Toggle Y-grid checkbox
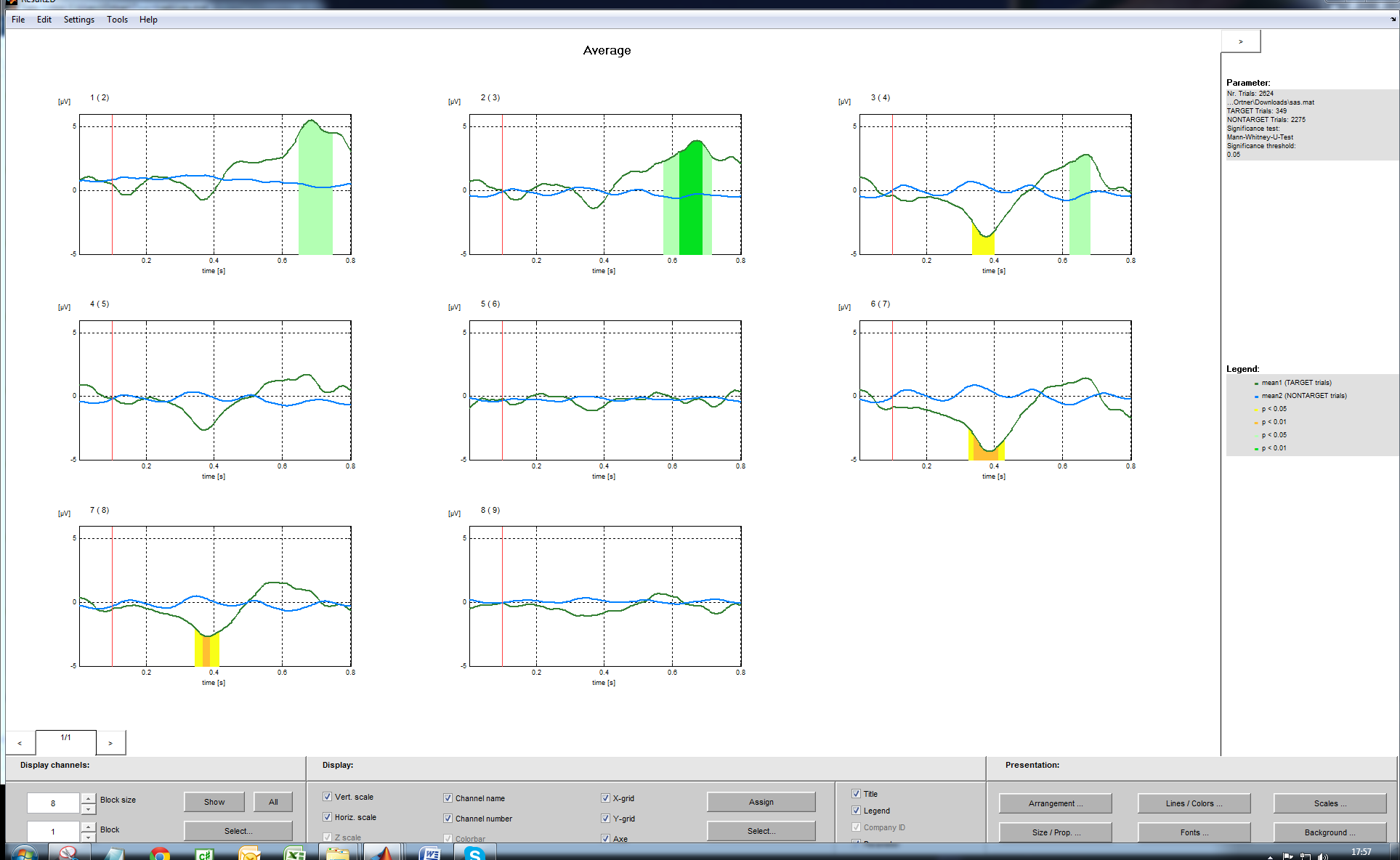This screenshot has height=860, width=1400. (x=605, y=819)
